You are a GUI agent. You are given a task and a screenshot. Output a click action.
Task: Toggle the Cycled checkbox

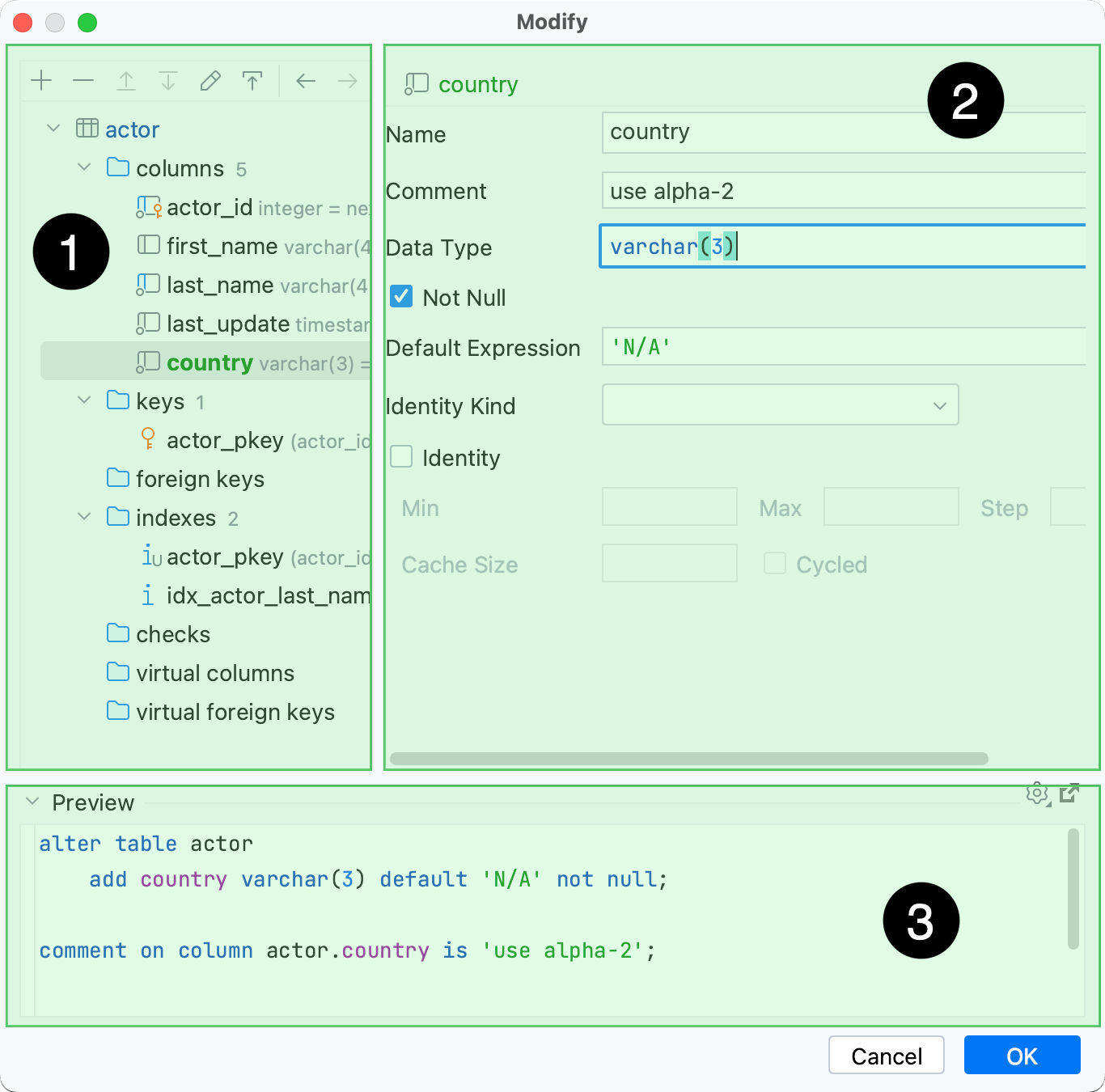tap(774, 564)
